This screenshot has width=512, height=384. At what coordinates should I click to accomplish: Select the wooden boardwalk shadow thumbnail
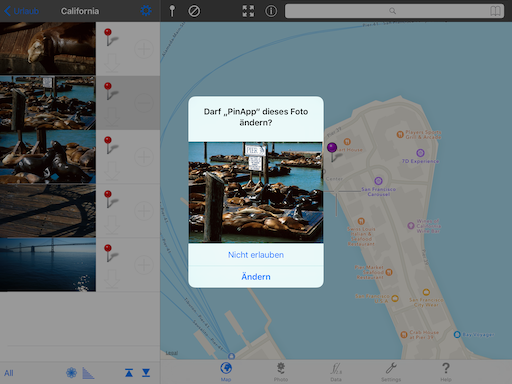[x=48, y=211]
